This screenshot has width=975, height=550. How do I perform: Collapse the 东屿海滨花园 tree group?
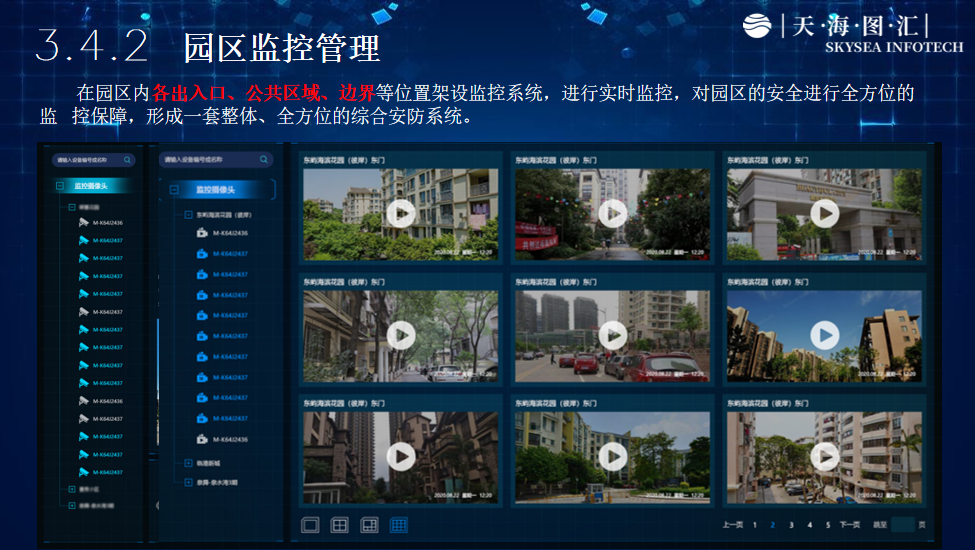188,214
